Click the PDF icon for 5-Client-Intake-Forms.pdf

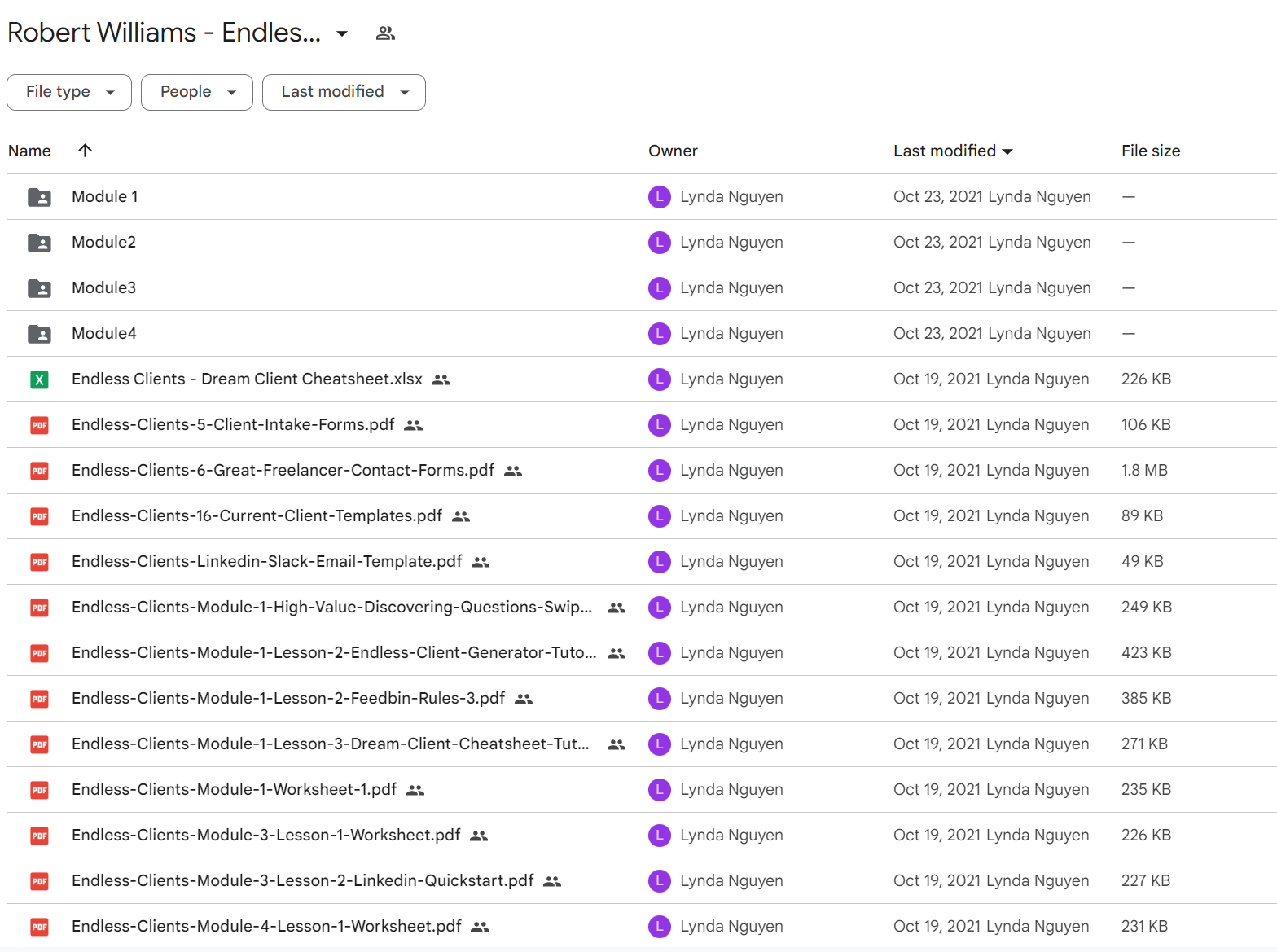point(39,425)
